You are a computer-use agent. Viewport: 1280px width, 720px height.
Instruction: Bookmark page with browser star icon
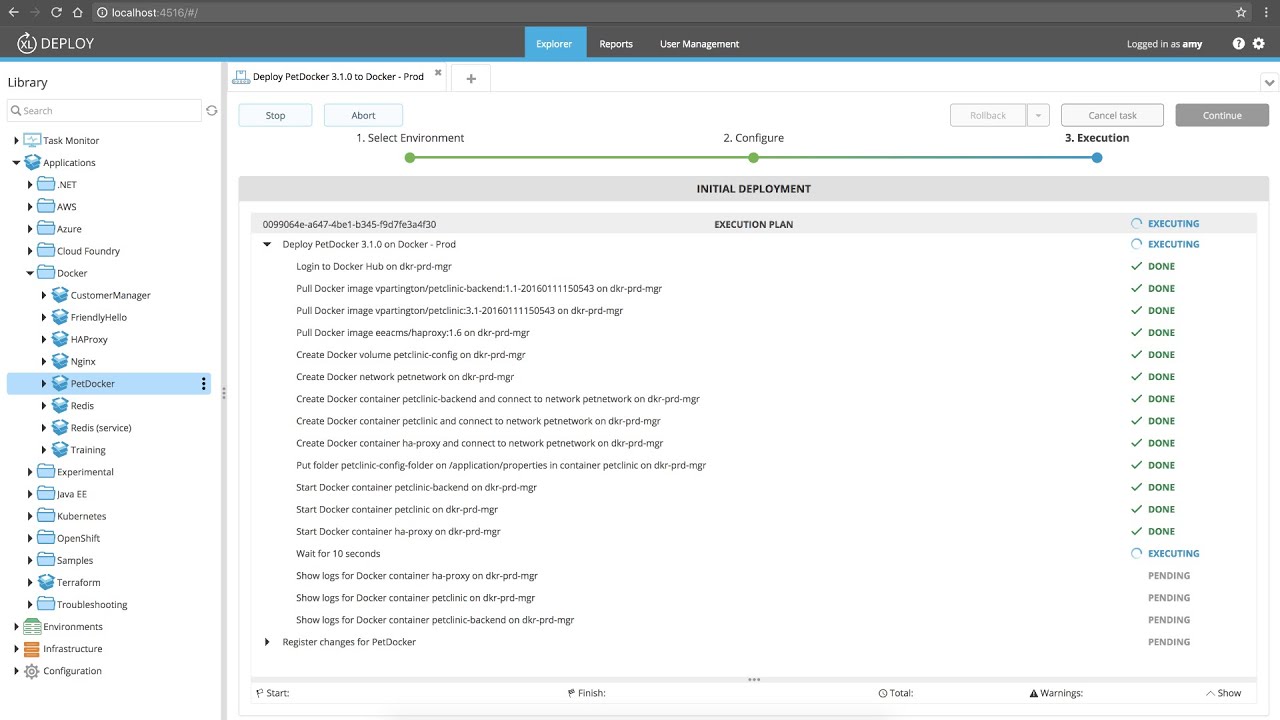click(x=1241, y=12)
